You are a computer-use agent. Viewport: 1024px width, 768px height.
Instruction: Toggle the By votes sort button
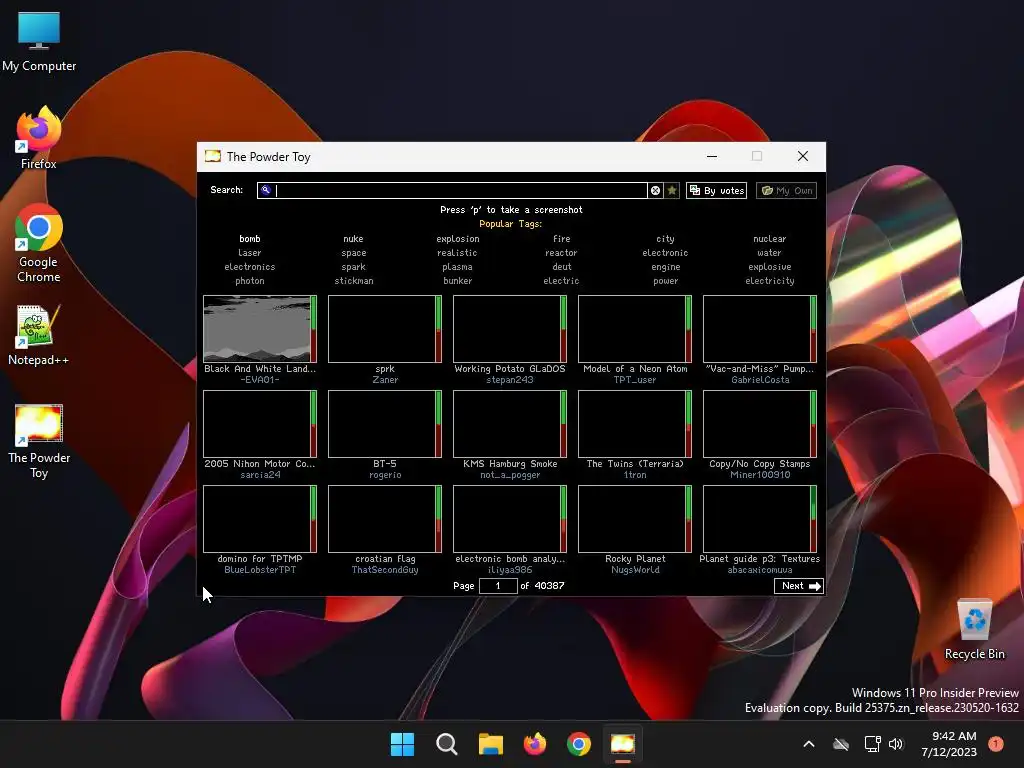click(716, 191)
